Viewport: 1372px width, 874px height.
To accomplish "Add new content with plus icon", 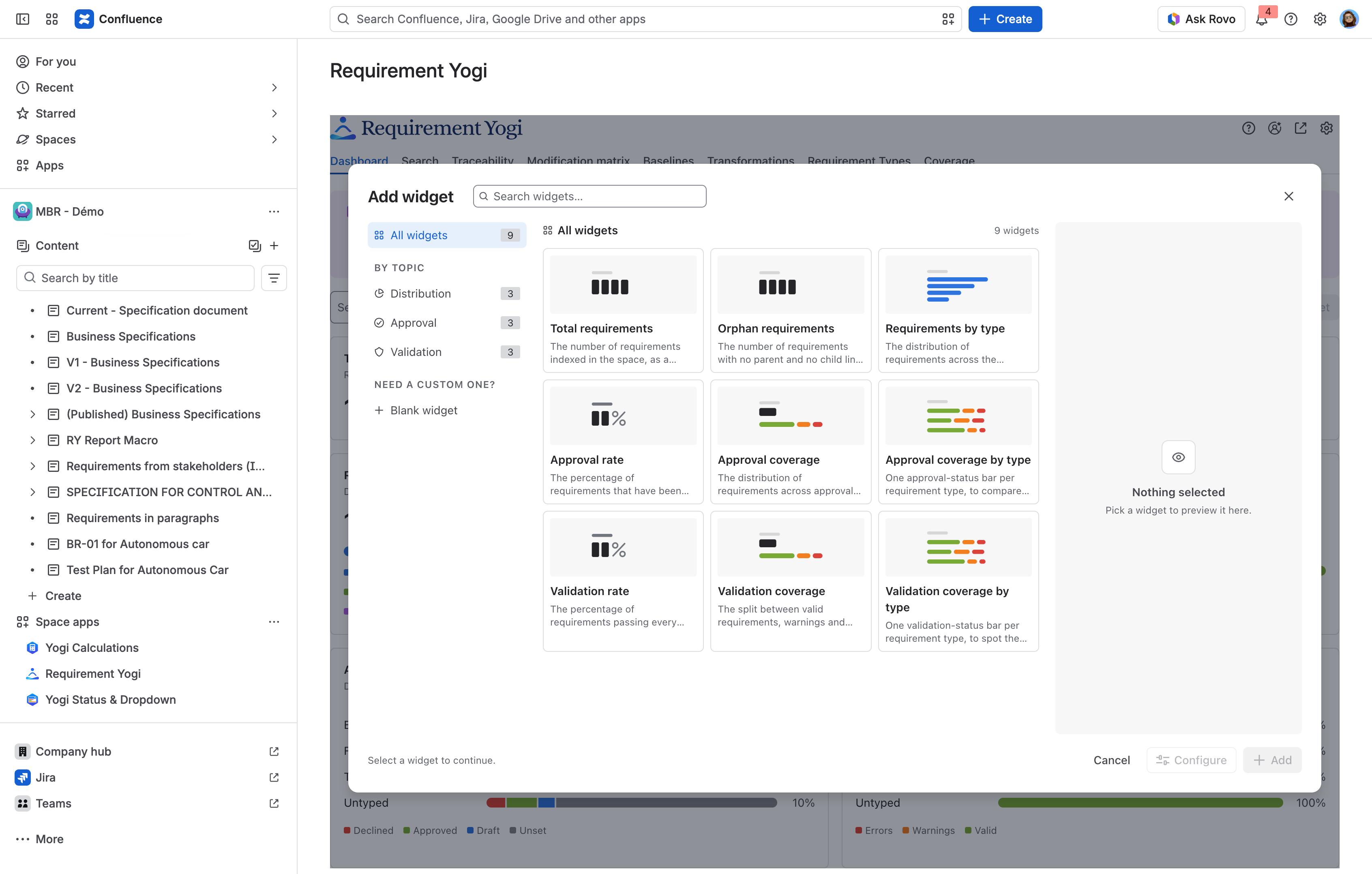I will [x=274, y=246].
